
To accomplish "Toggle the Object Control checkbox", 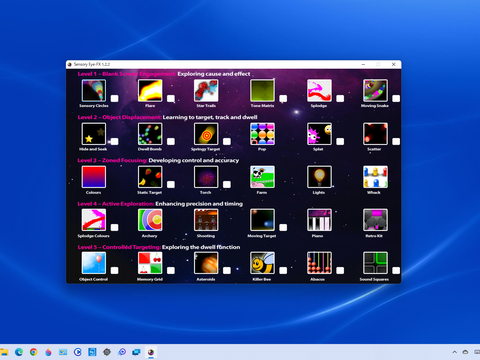I will pos(114,270).
